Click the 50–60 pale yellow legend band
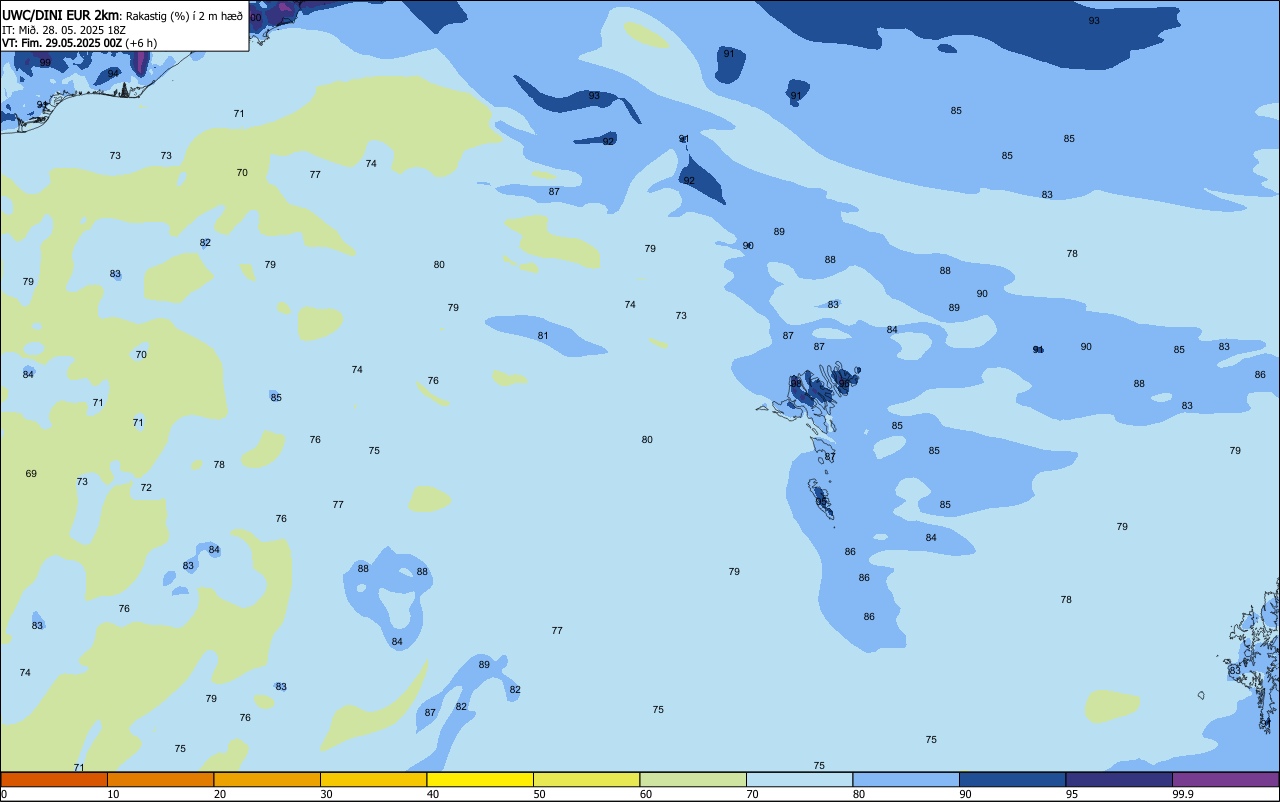Viewport: 1280px width, 802px height. 586,779
